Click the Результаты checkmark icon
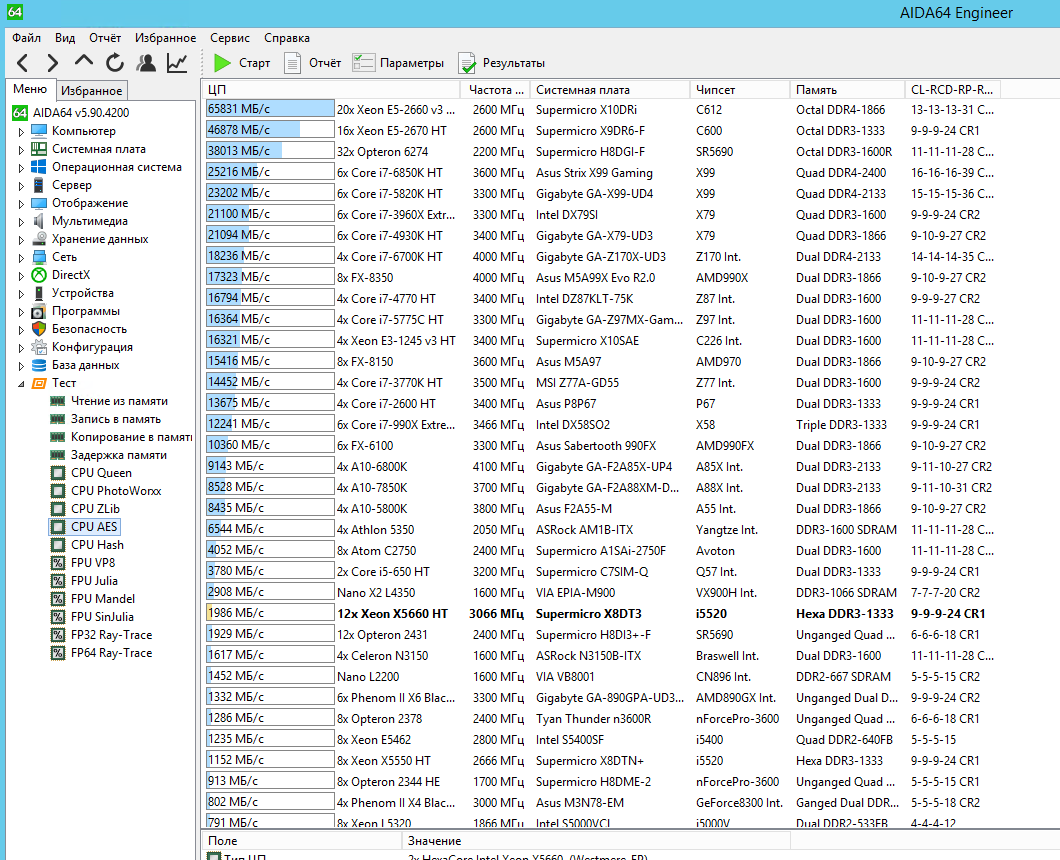 coord(467,63)
